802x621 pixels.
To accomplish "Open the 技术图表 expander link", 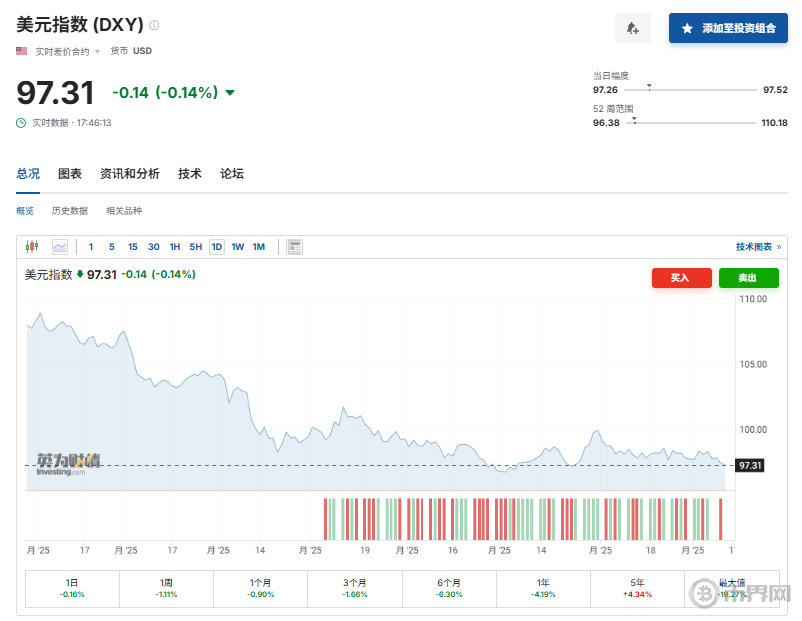I will pos(758,247).
